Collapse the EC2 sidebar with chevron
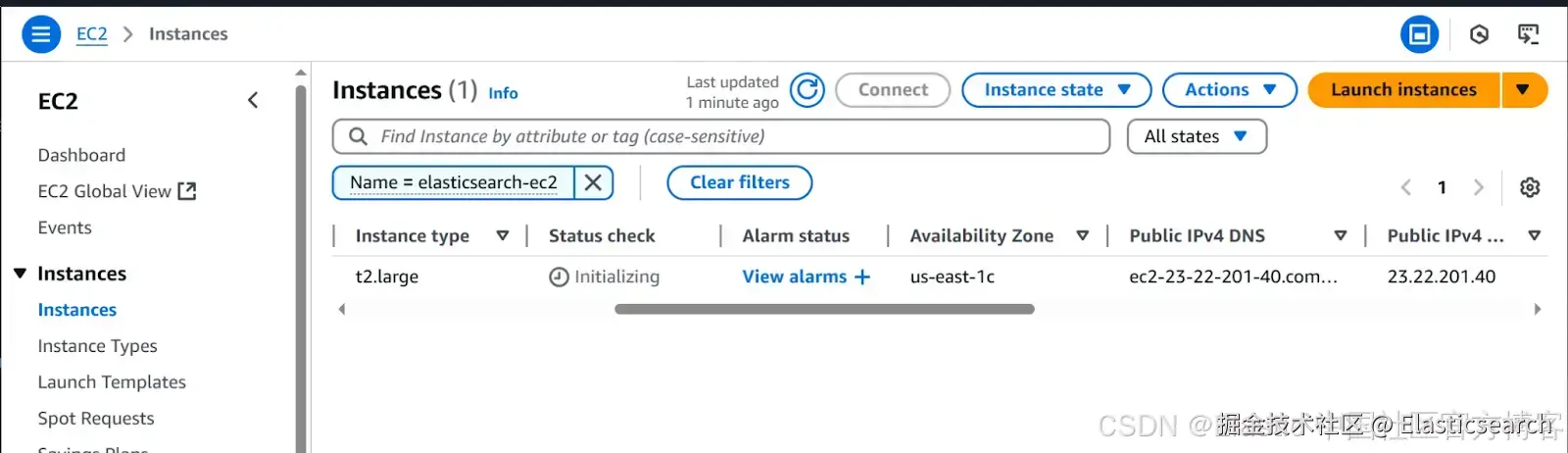This screenshot has width=1568, height=453. point(253,100)
